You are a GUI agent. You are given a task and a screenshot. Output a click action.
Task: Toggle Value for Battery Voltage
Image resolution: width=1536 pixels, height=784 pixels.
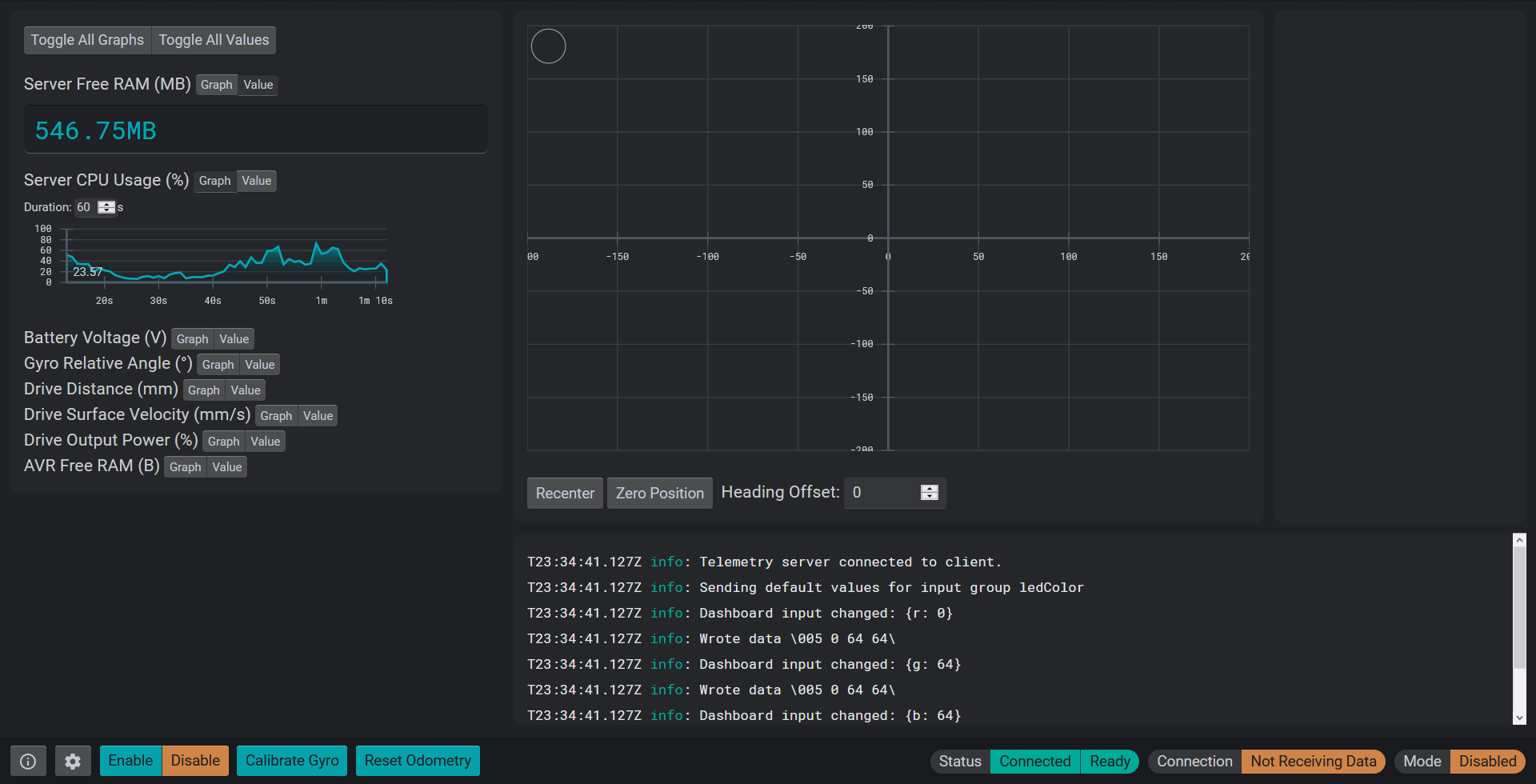234,339
